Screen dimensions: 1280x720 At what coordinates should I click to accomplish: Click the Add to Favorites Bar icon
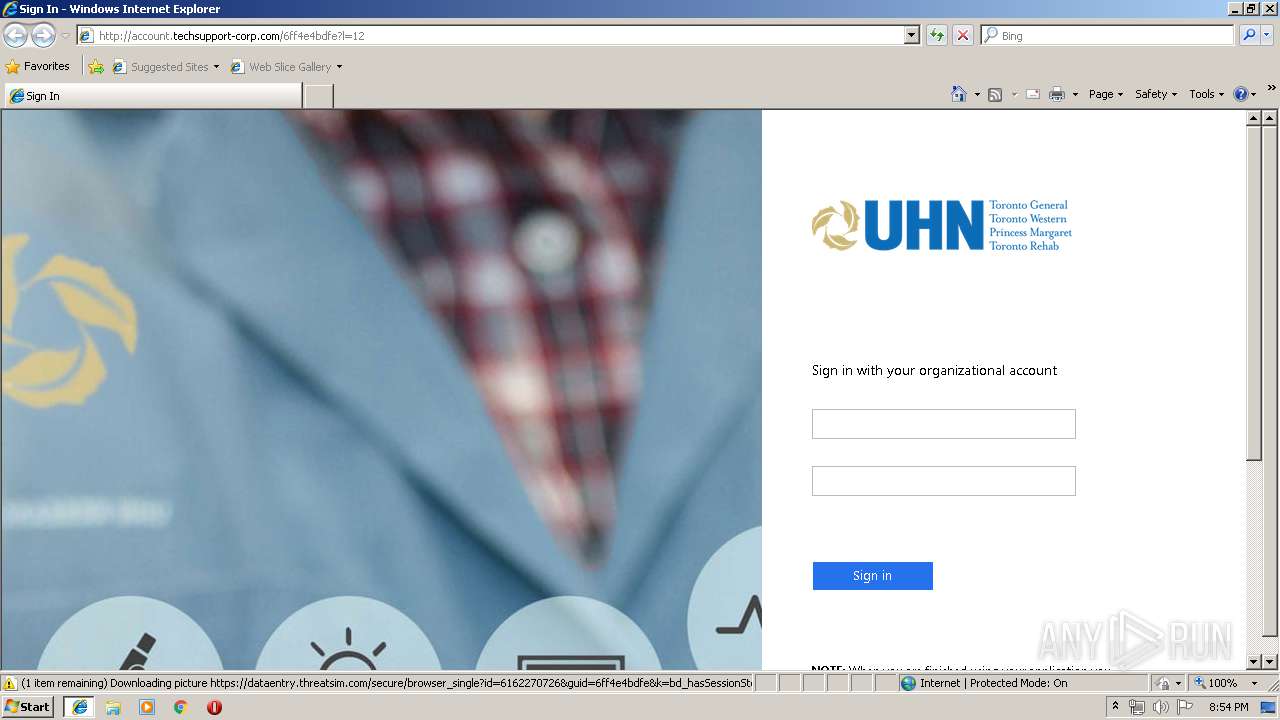[x=96, y=67]
